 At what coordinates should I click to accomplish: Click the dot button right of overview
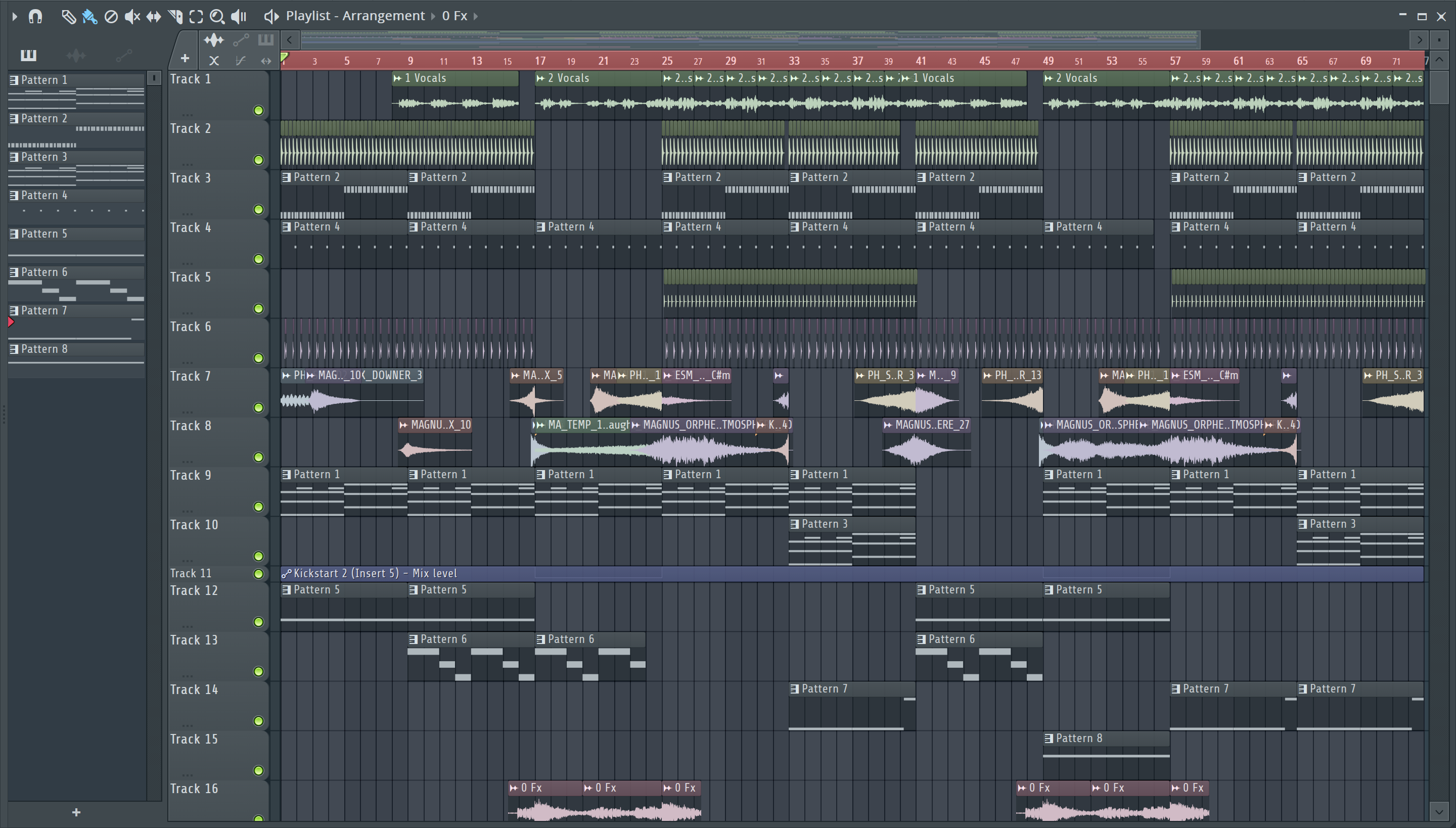coord(1439,40)
